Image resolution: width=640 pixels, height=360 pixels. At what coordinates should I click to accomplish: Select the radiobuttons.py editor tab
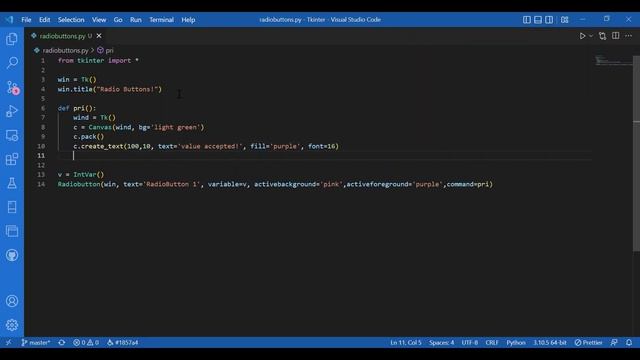point(62,36)
